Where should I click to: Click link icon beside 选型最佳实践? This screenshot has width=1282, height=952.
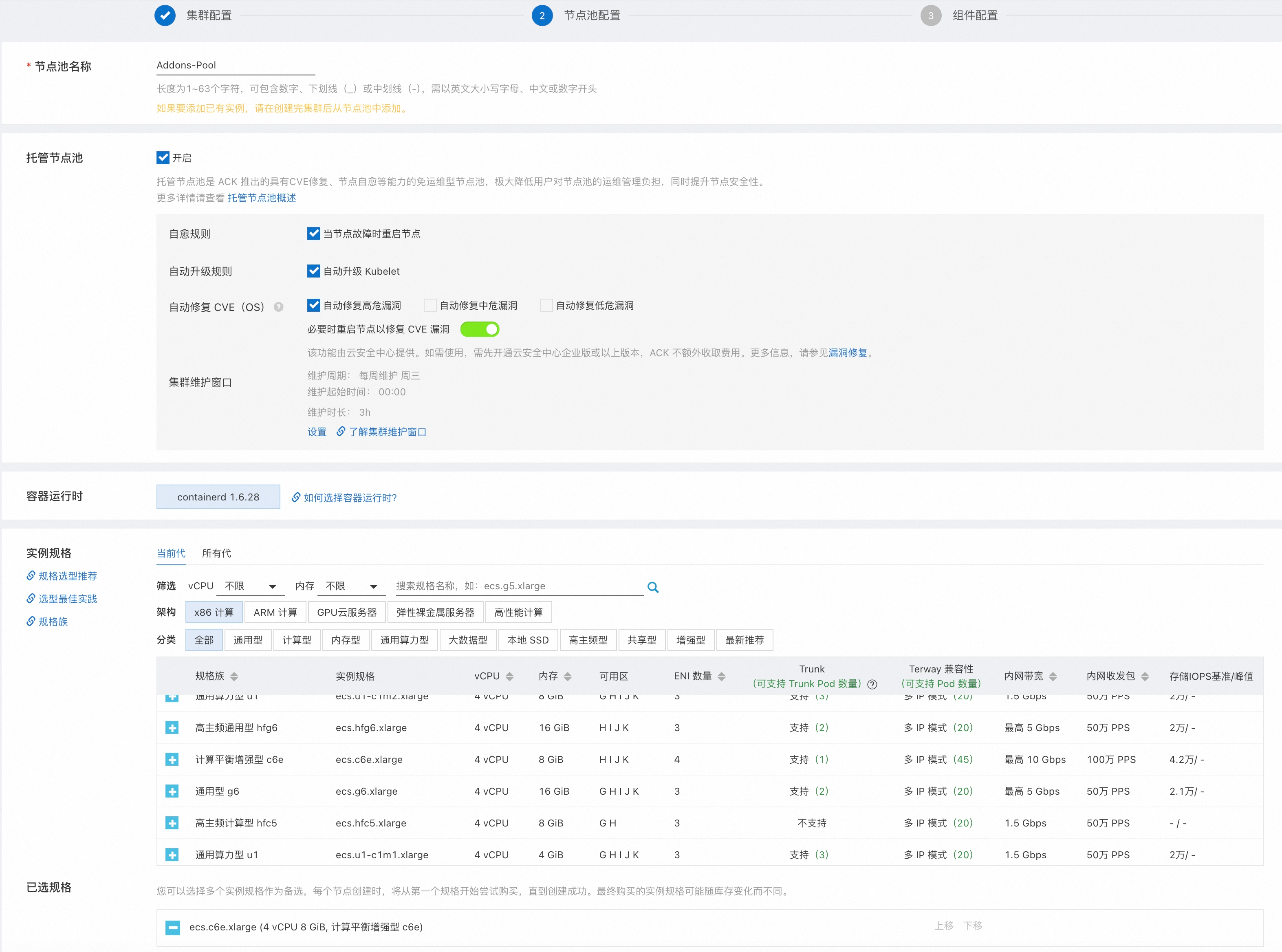point(31,598)
